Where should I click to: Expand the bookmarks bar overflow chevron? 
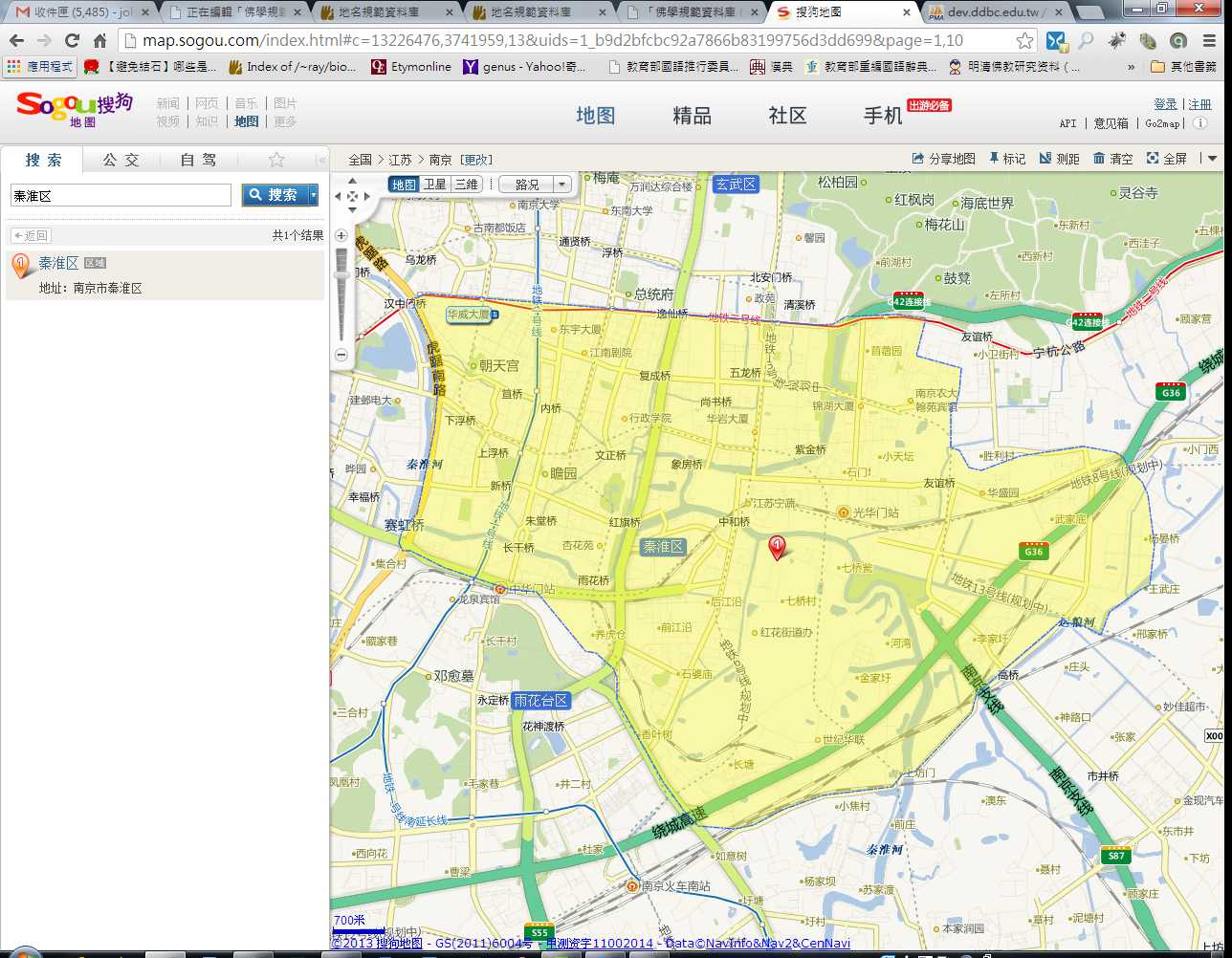(x=1132, y=67)
